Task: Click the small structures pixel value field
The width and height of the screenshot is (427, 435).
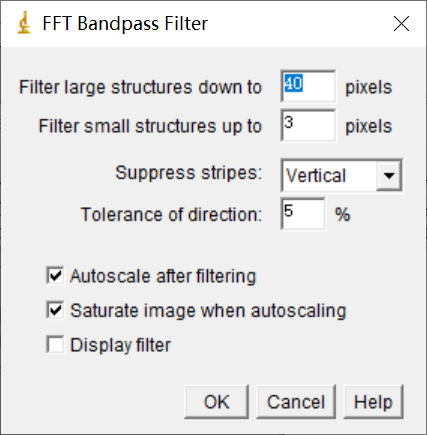Action: pyautogui.click(x=308, y=125)
